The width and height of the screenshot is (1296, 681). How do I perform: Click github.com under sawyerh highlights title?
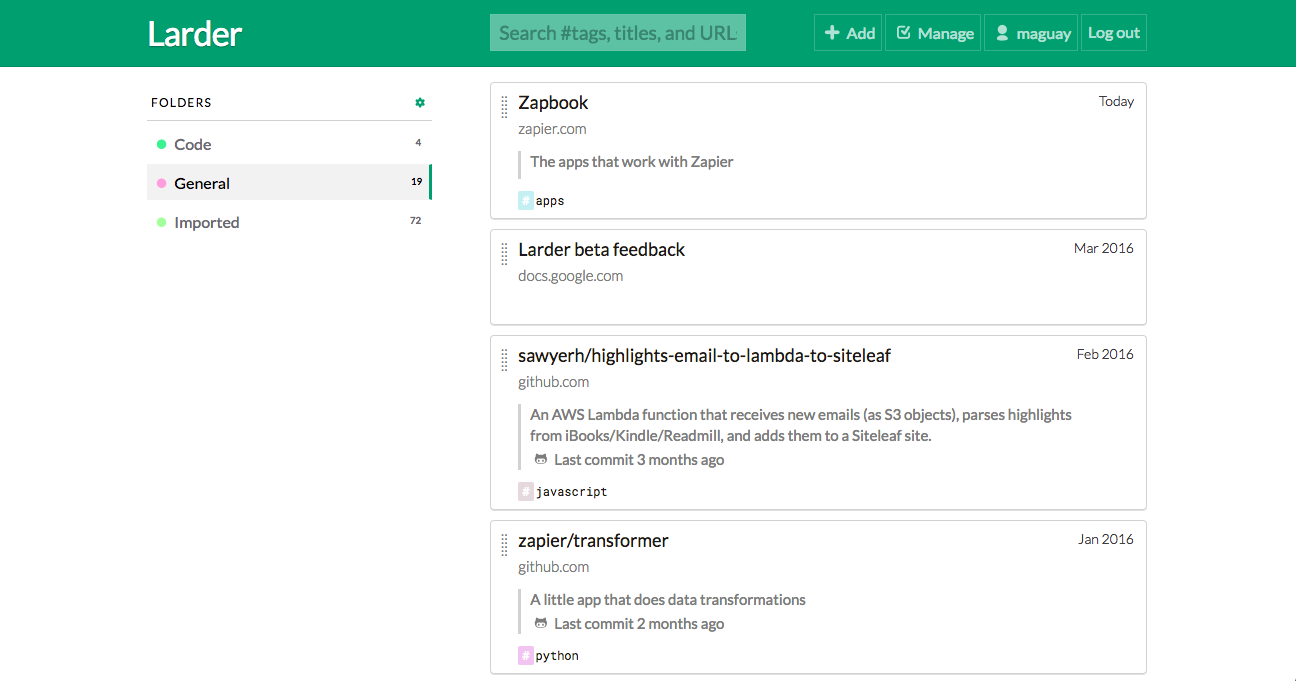pyautogui.click(x=553, y=382)
